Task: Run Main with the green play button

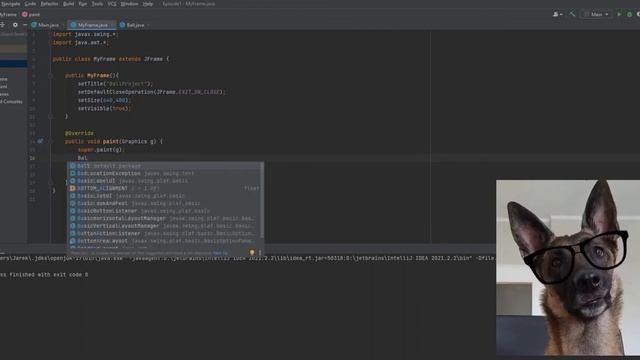Action: (x=619, y=14)
